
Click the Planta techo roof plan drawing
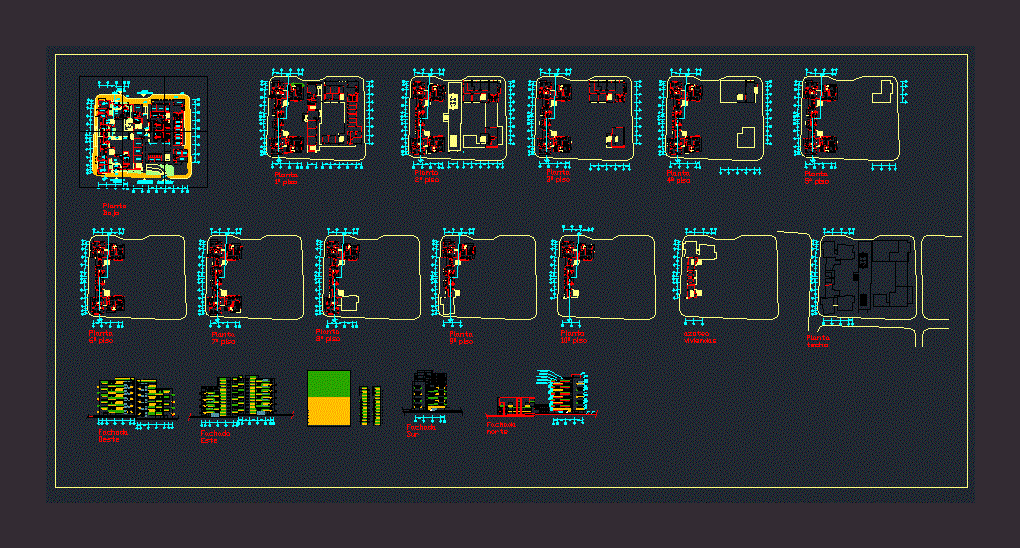pos(867,276)
